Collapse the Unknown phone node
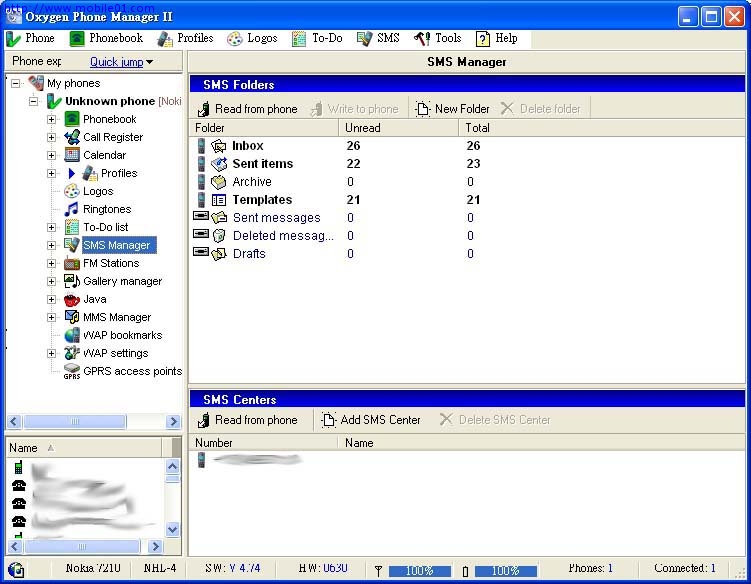Viewport: 751px width, 584px height. [x=34, y=101]
